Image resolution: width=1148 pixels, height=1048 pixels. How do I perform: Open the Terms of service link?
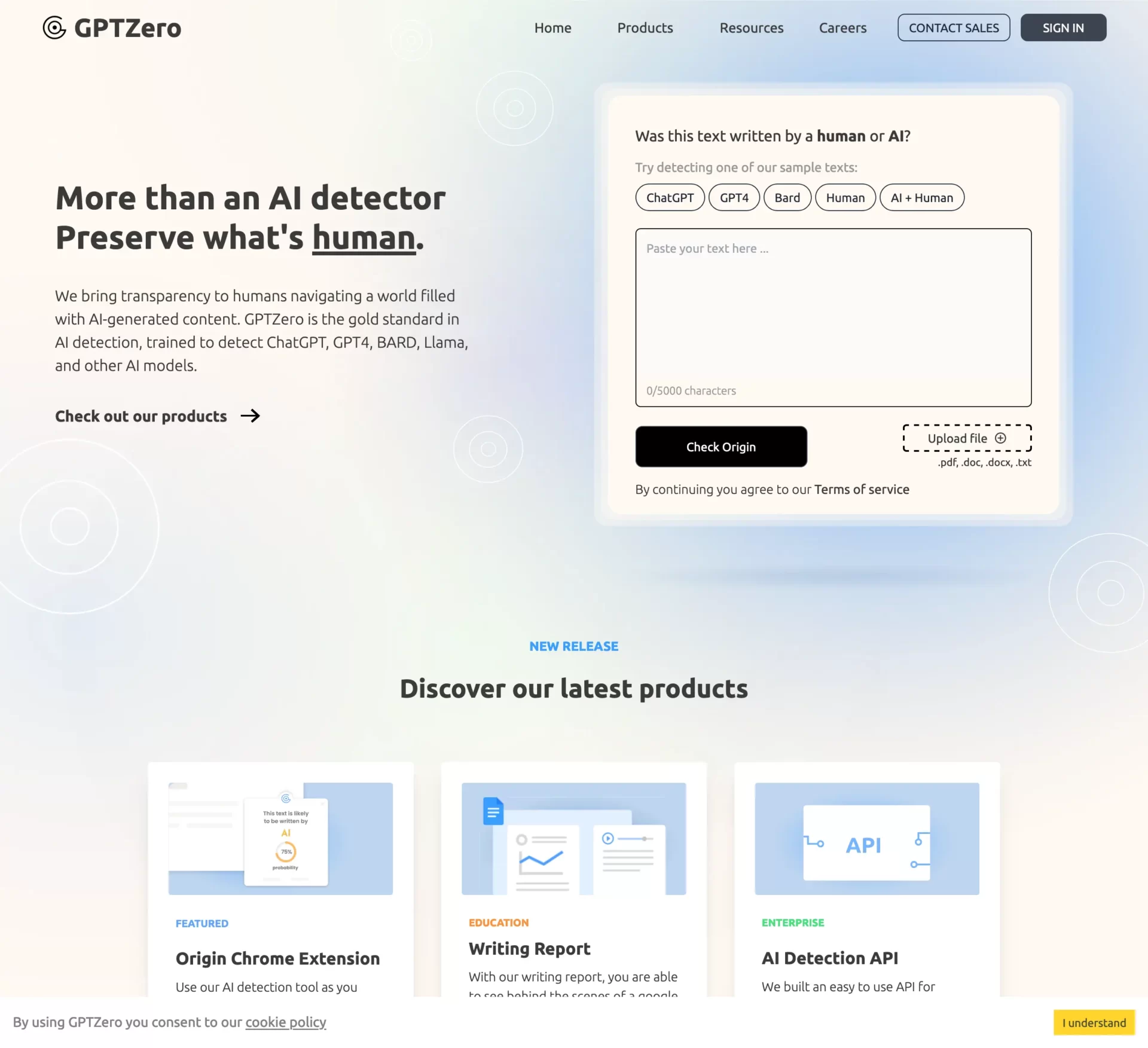(861, 489)
